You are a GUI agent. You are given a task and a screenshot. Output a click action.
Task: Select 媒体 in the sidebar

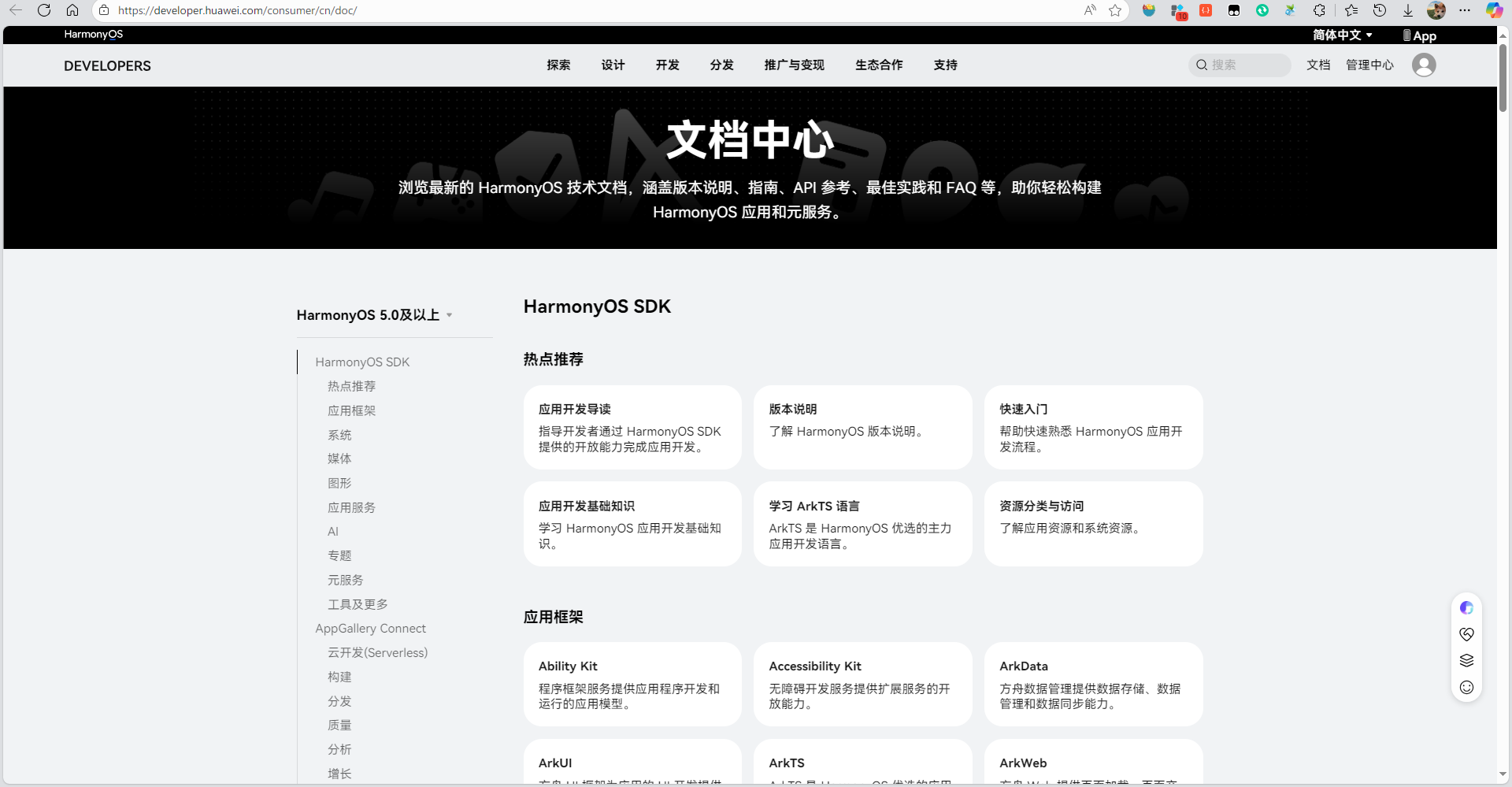339,458
